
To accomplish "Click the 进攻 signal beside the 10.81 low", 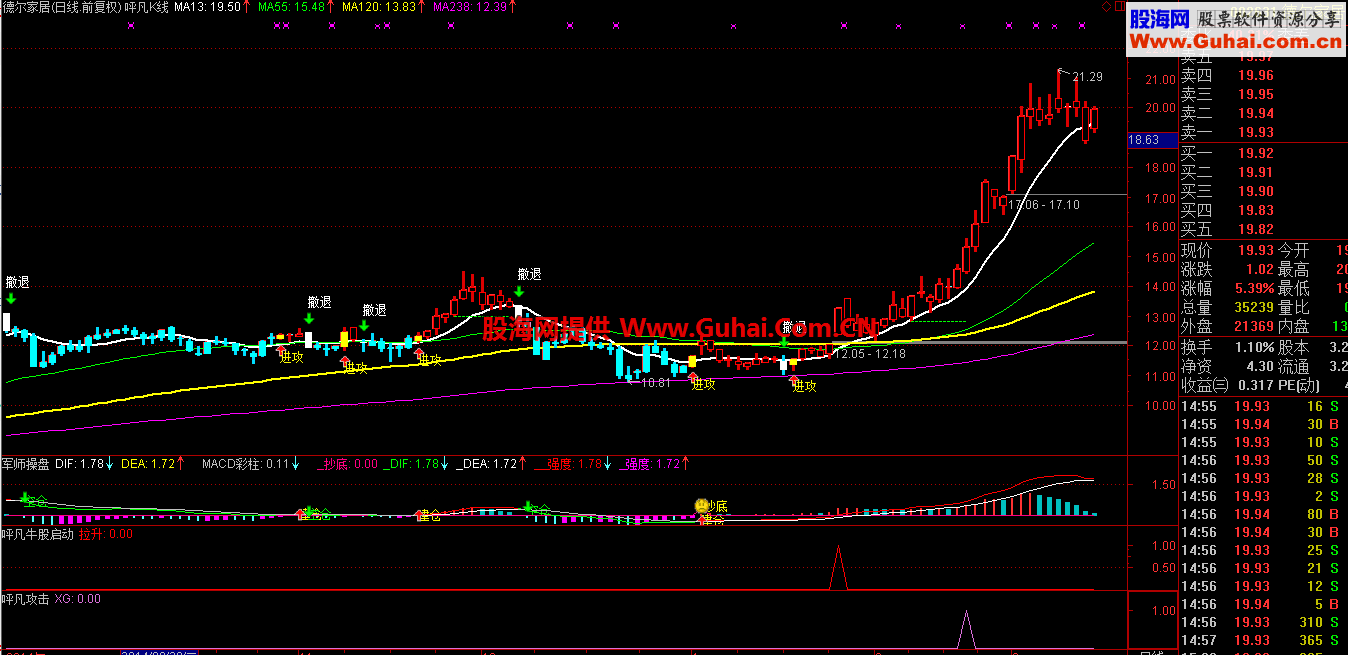I will 704,384.
